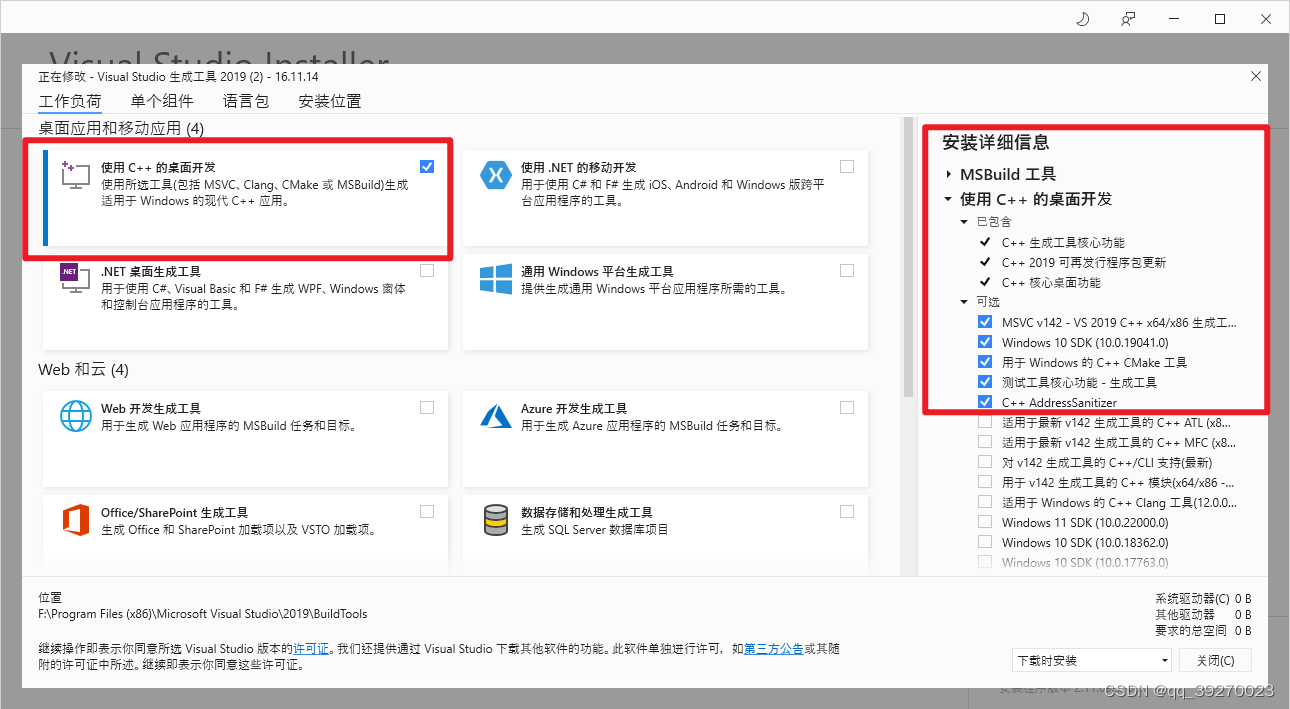This screenshot has width=1290, height=709.
Task: Check the 使用 .NET 的移动开发 workload checkbox
Action: click(847, 166)
